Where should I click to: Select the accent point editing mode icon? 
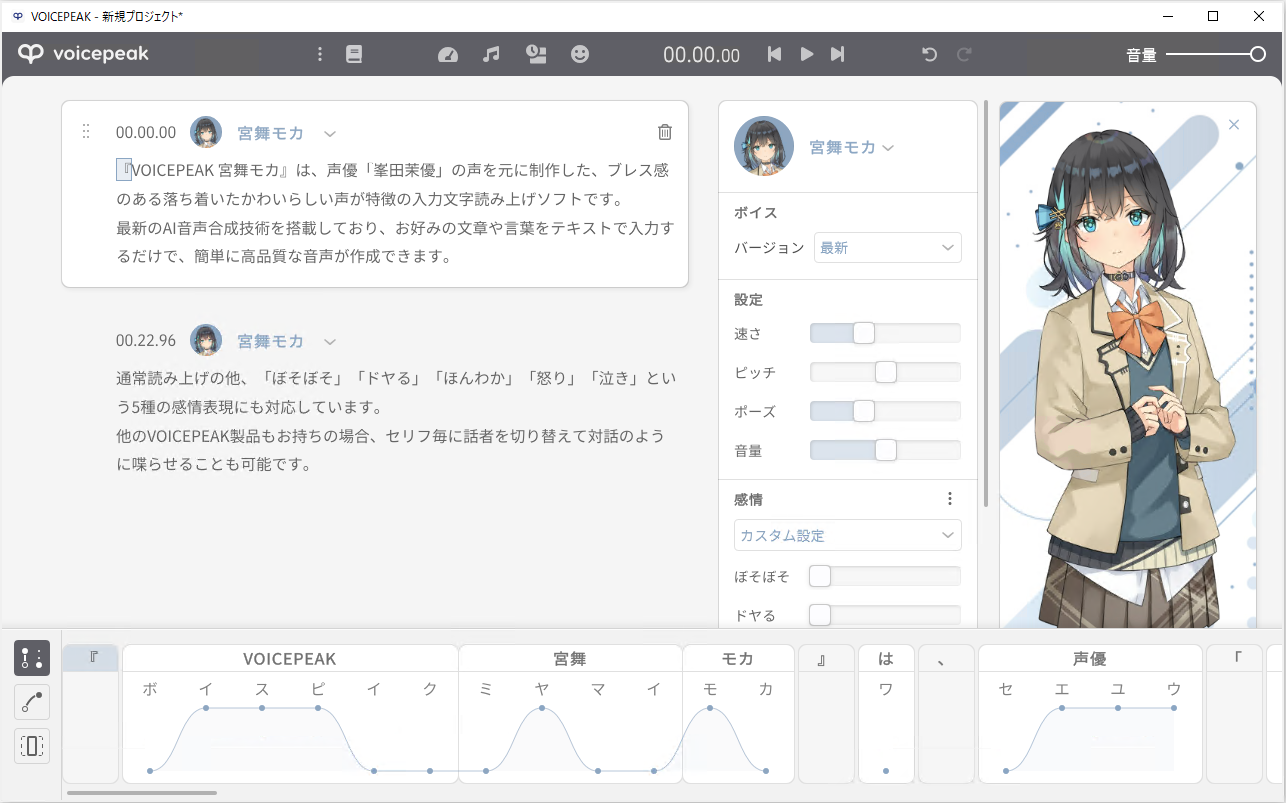click(31, 658)
